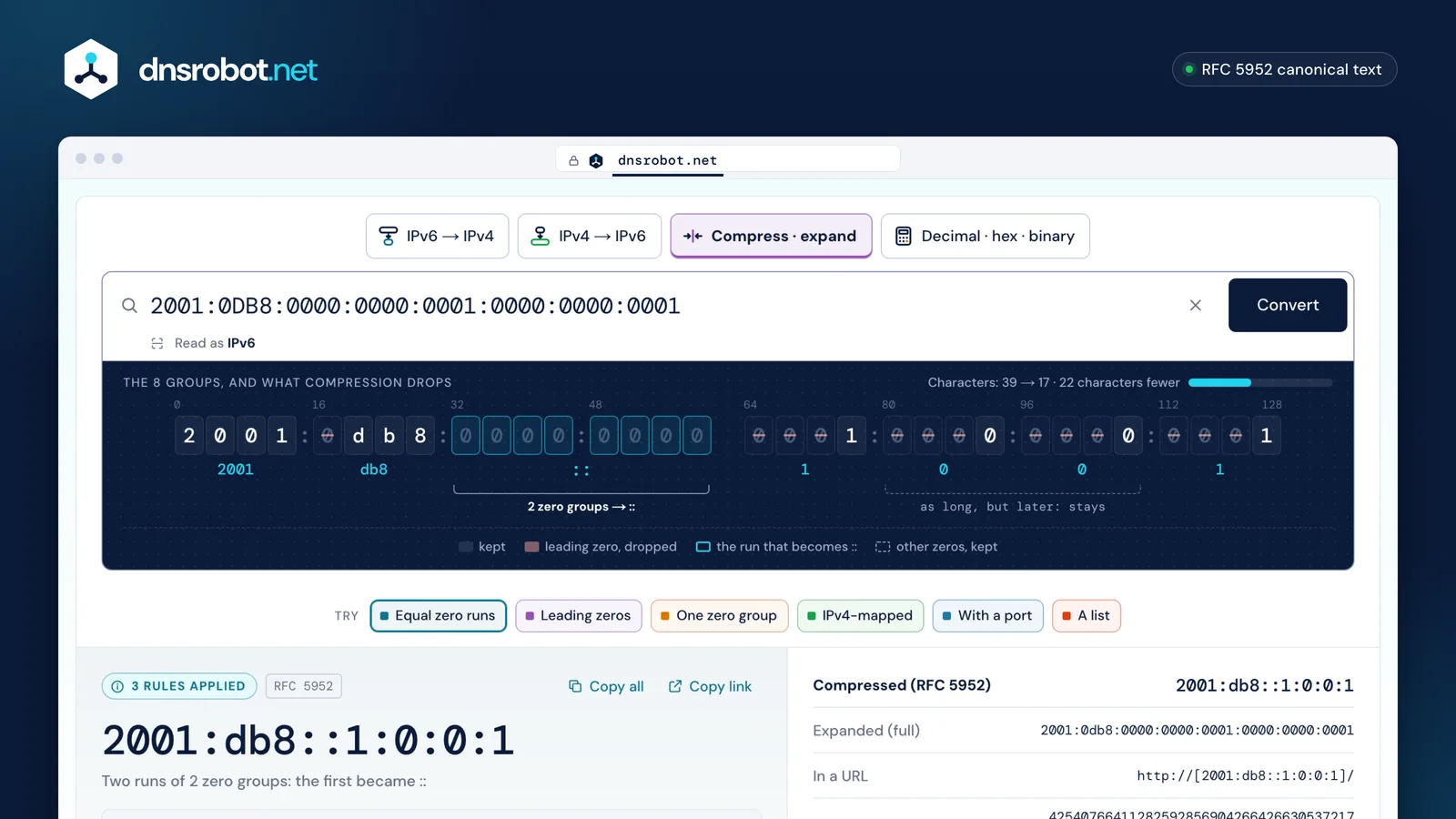This screenshot has width=1456, height=819.
Task: Open the dnsrobot.net wordmark link
Action: tap(227, 69)
